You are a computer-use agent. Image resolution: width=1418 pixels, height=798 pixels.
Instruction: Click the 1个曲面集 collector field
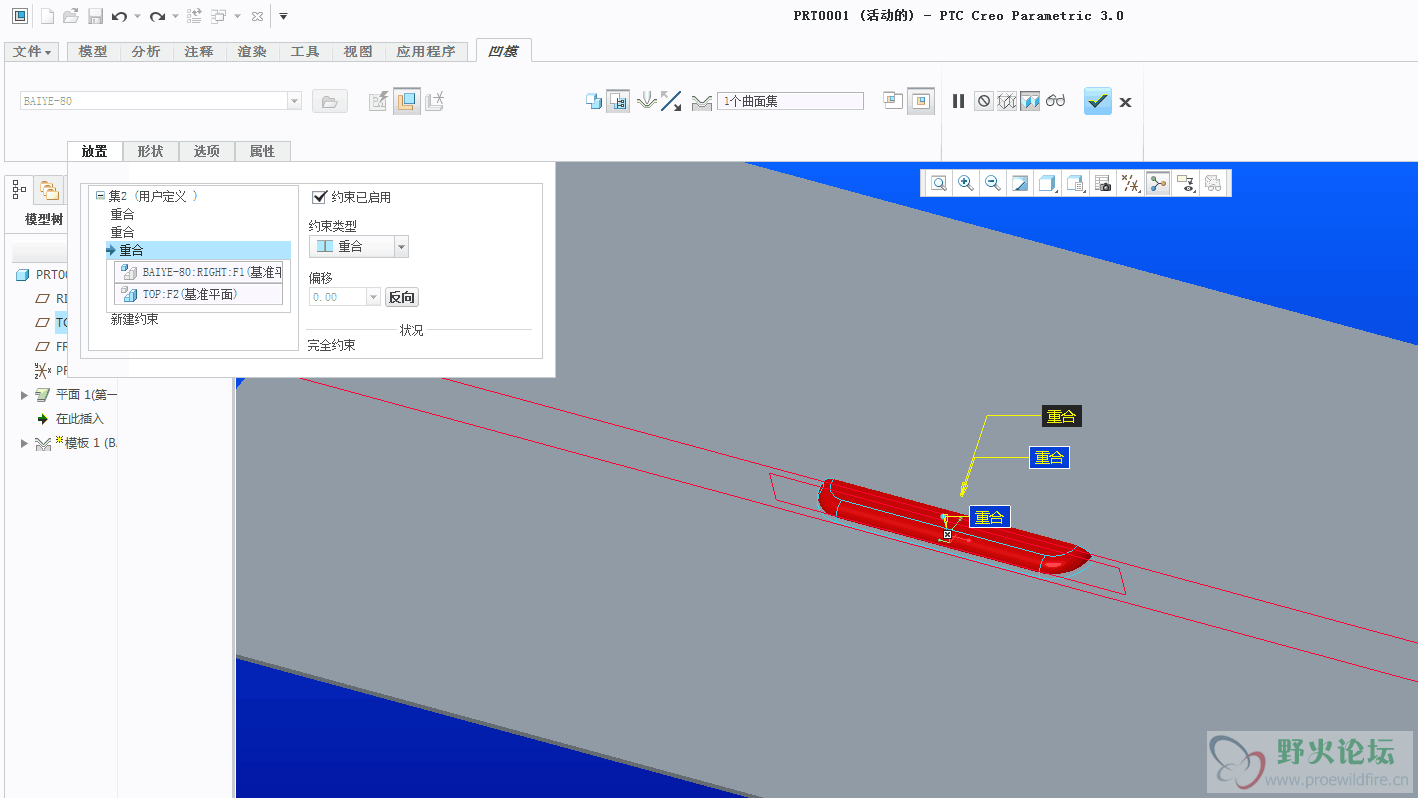point(790,101)
